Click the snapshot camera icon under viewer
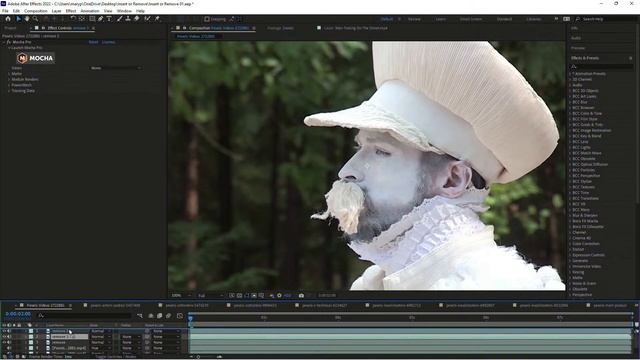Viewport: 640px width, 360px height. (x=301, y=296)
